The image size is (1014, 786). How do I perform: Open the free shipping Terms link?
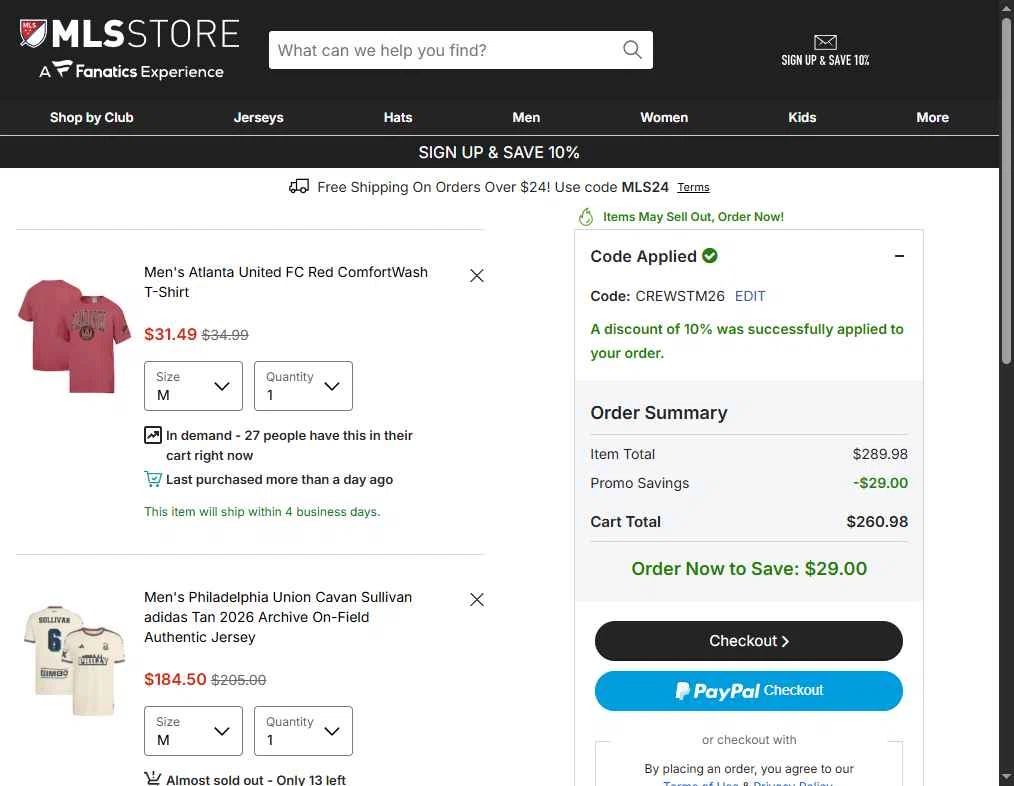point(693,188)
